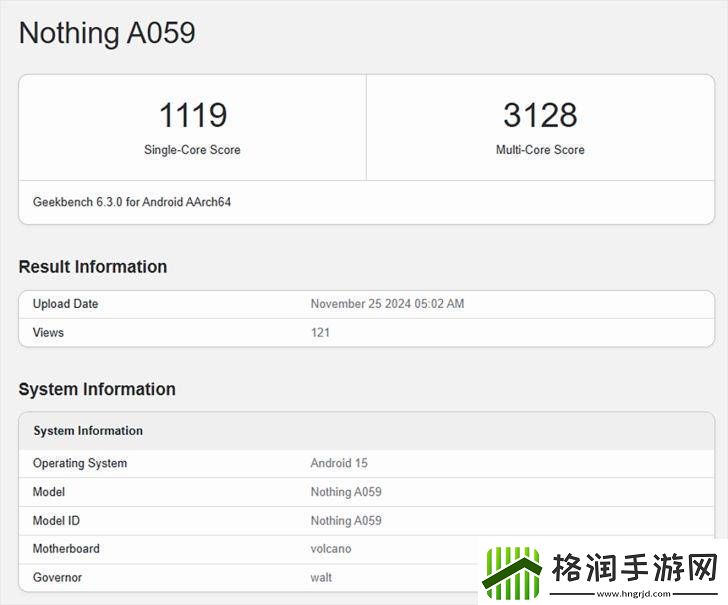Viewport: 728px width, 605px height.
Task: Select the multi-core score 3128
Action: tap(540, 115)
